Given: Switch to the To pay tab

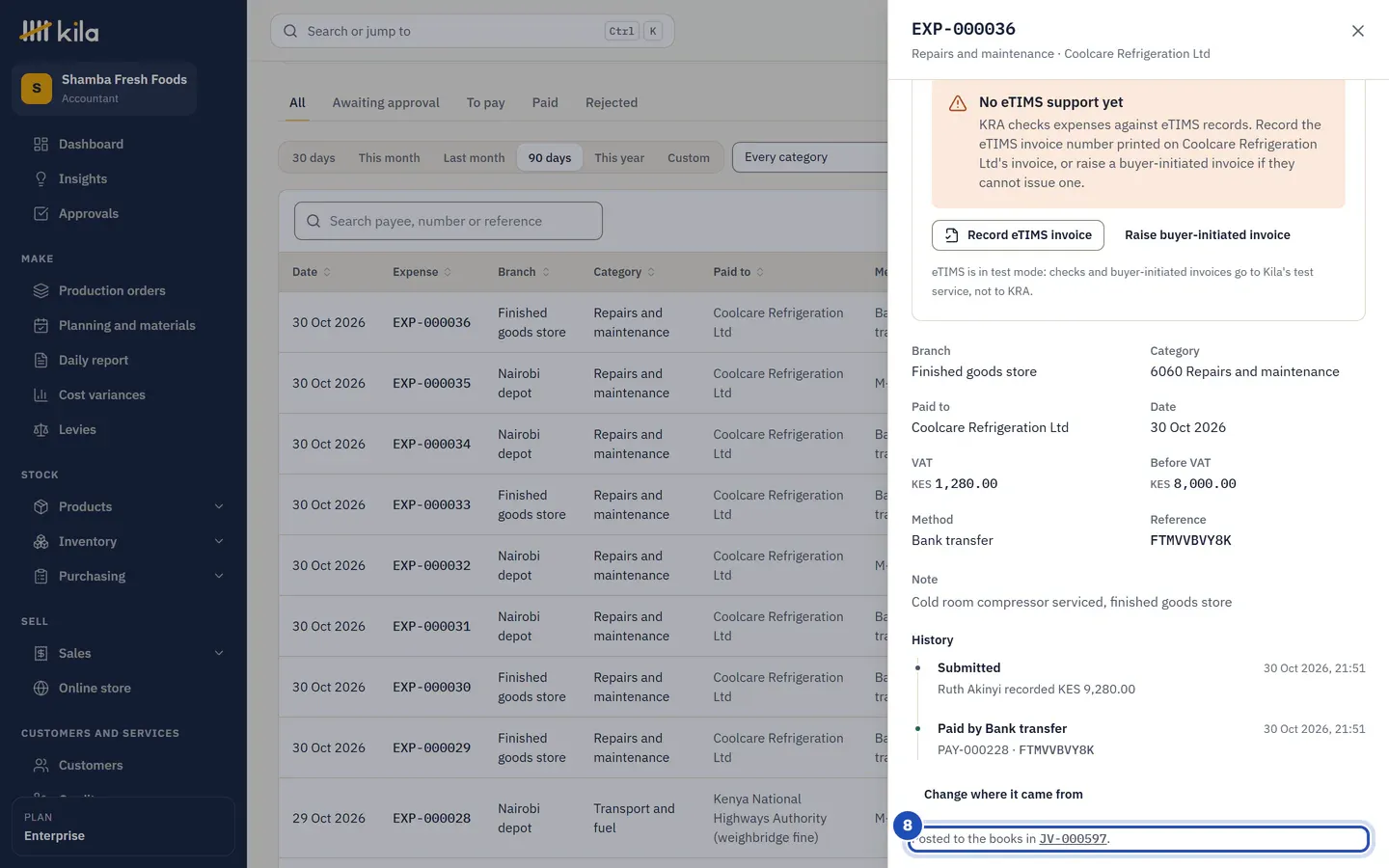Looking at the screenshot, I should coord(486,103).
